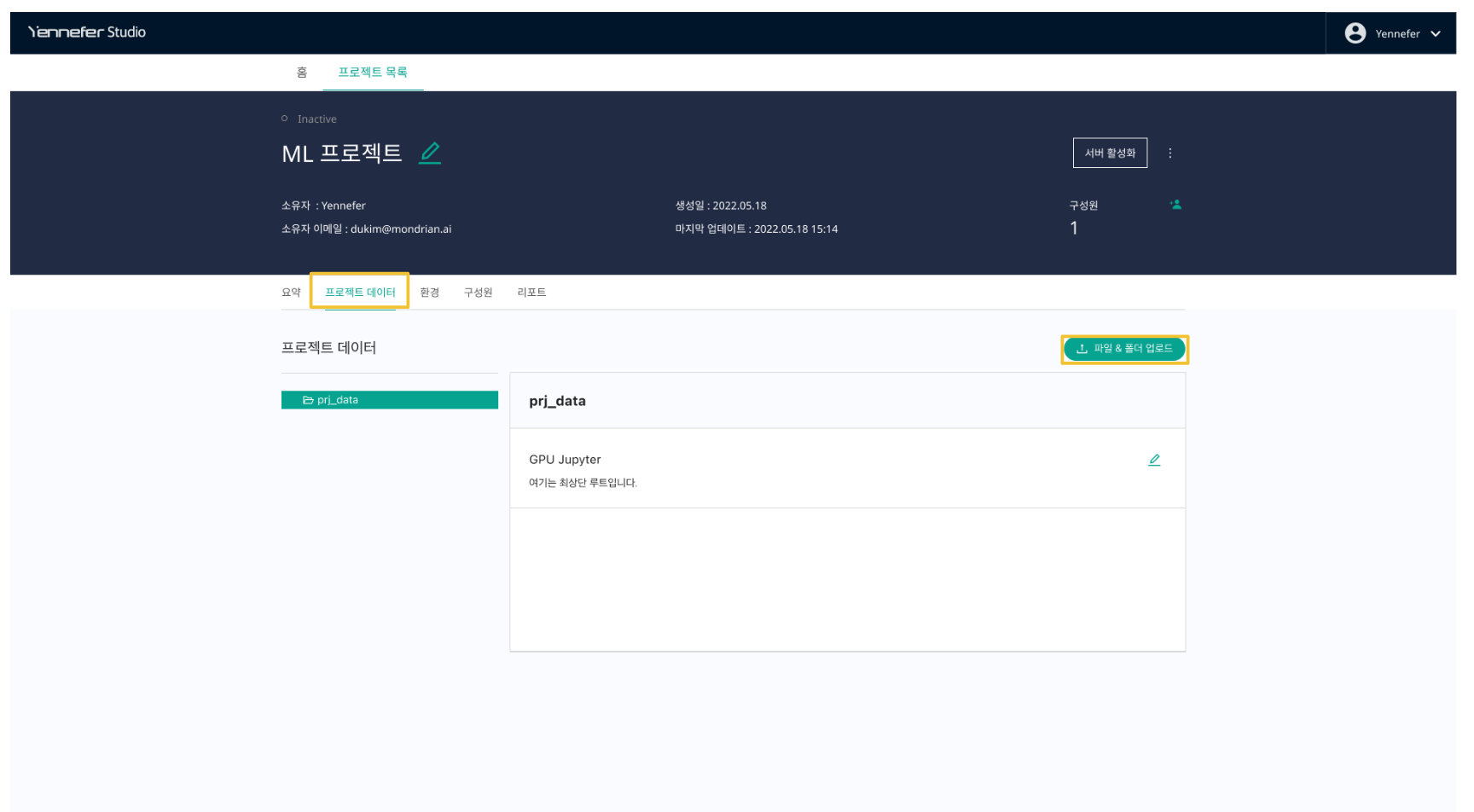Image resolution: width=1474 pixels, height=812 pixels.
Task: Go to the 홈 tab
Action: pos(302,72)
